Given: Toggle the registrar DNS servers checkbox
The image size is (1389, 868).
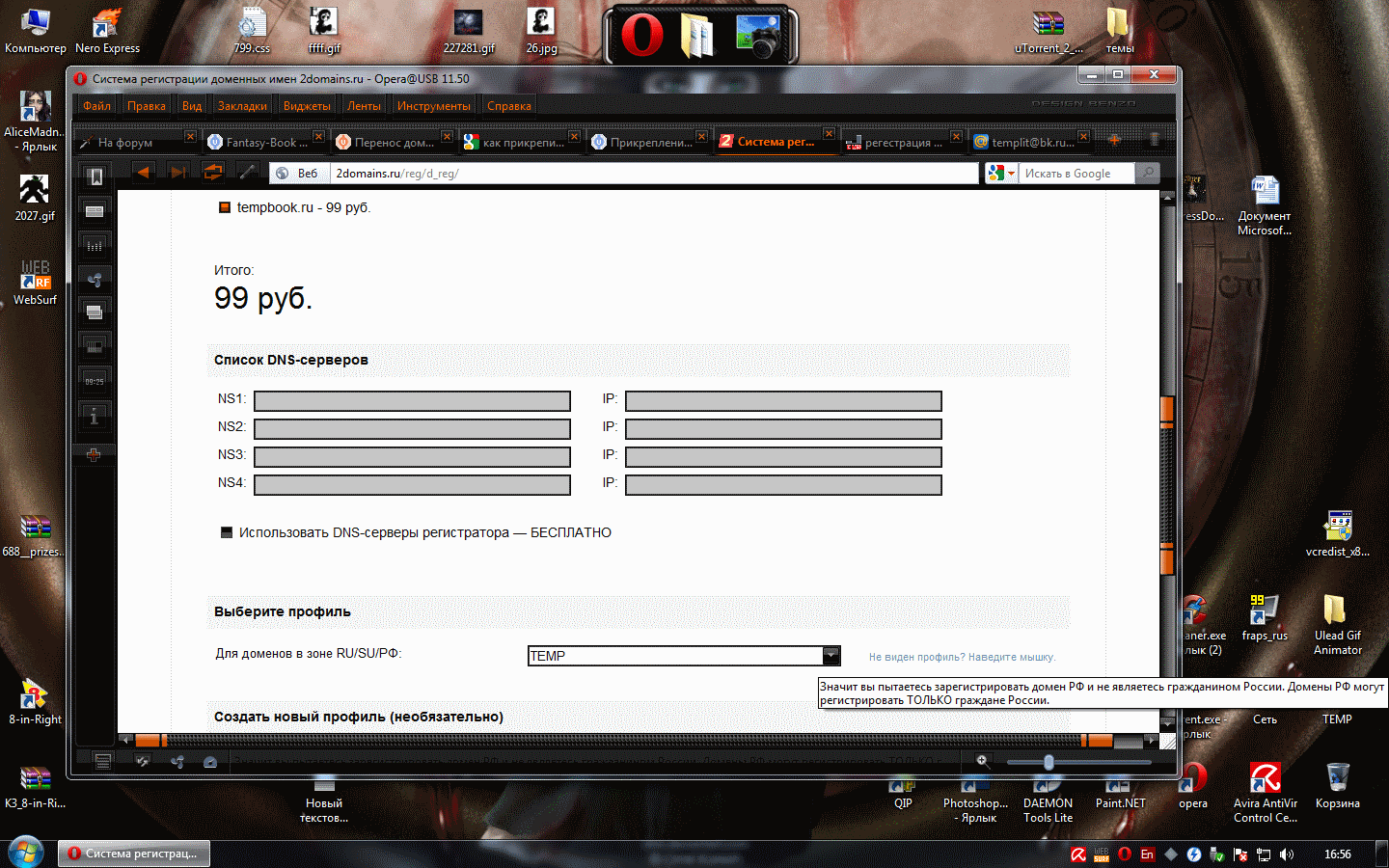Looking at the screenshot, I should [227, 532].
